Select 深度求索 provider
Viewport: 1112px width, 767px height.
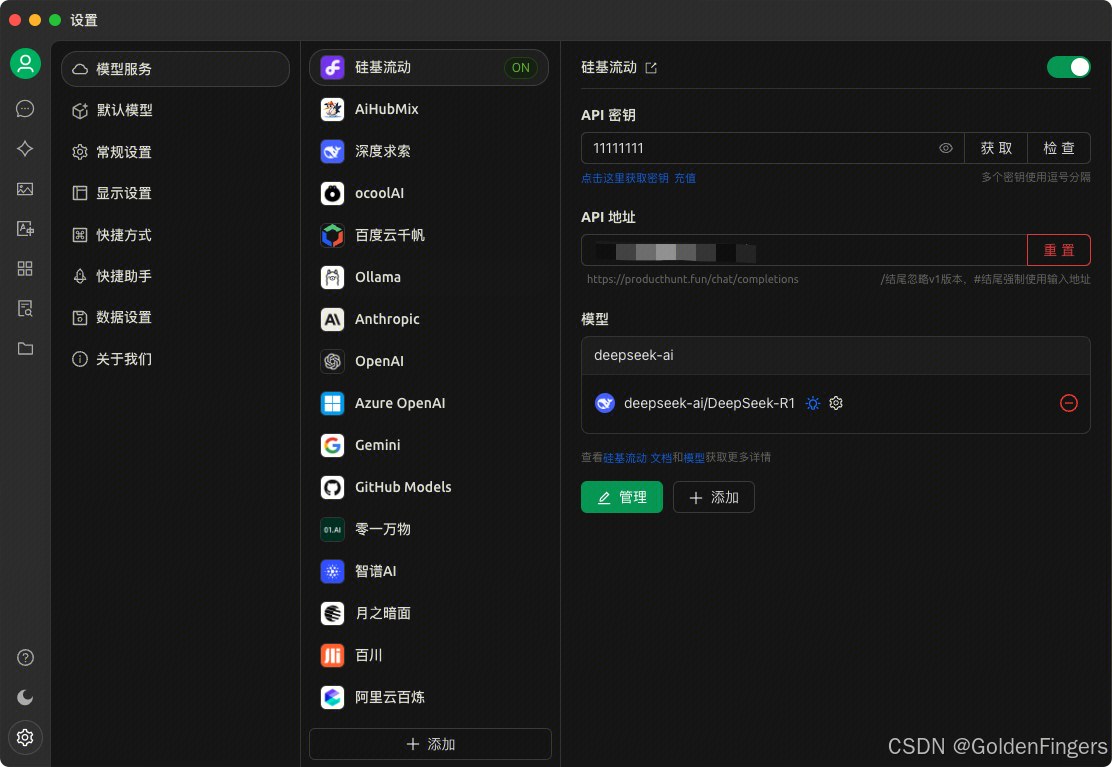pos(429,151)
